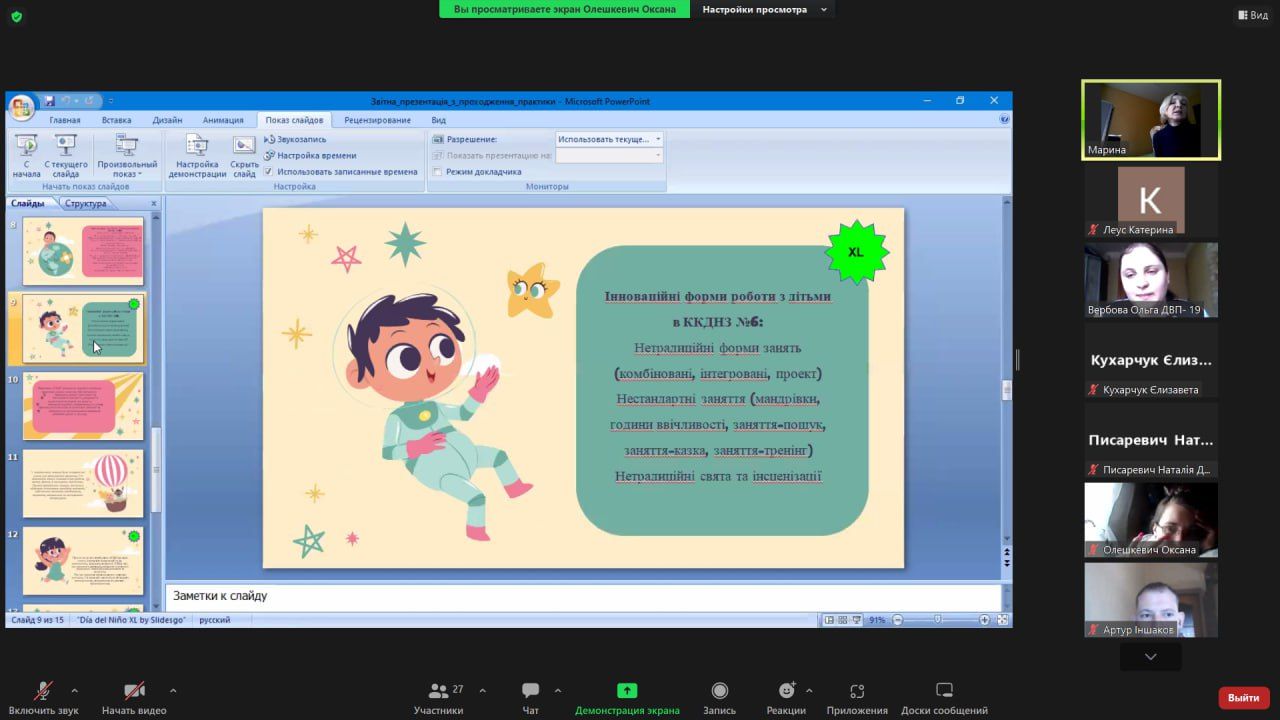Click the main slide vertical scrollbar
The height and width of the screenshot is (720, 1280).
(x=1007, y=390)
